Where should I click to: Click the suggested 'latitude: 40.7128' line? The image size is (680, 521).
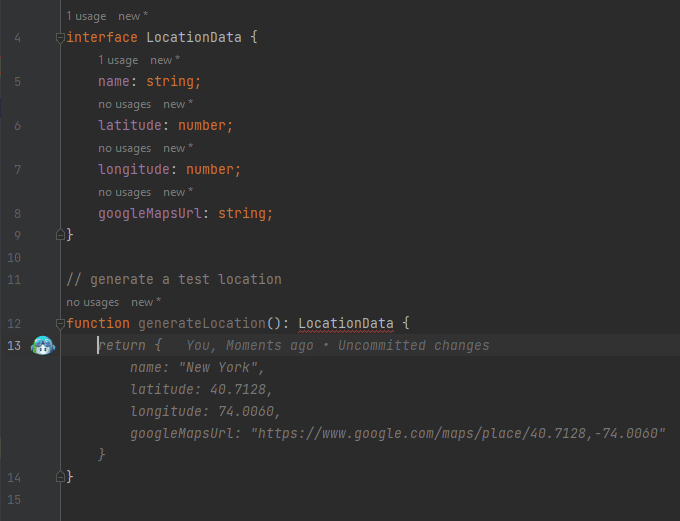pos(201,390)
